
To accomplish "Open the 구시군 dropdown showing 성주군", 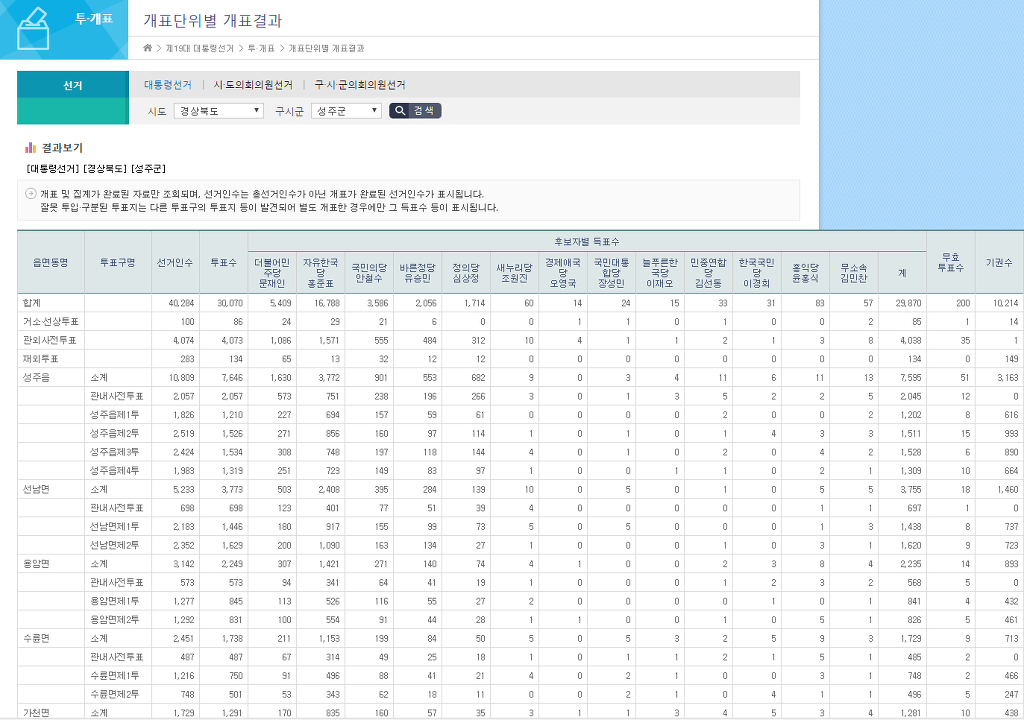I will [x=346, y=111].
